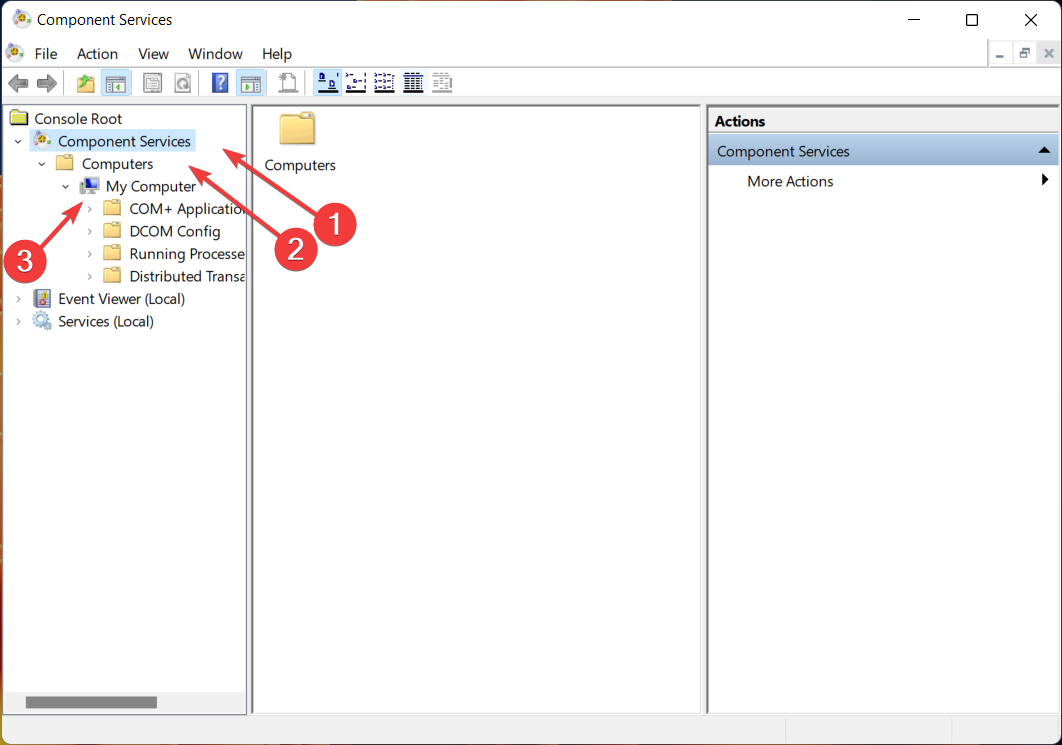Click the Up One Level toolbar icon
The height and width of the screenshot is (745, 1062).
click(86, 83)
